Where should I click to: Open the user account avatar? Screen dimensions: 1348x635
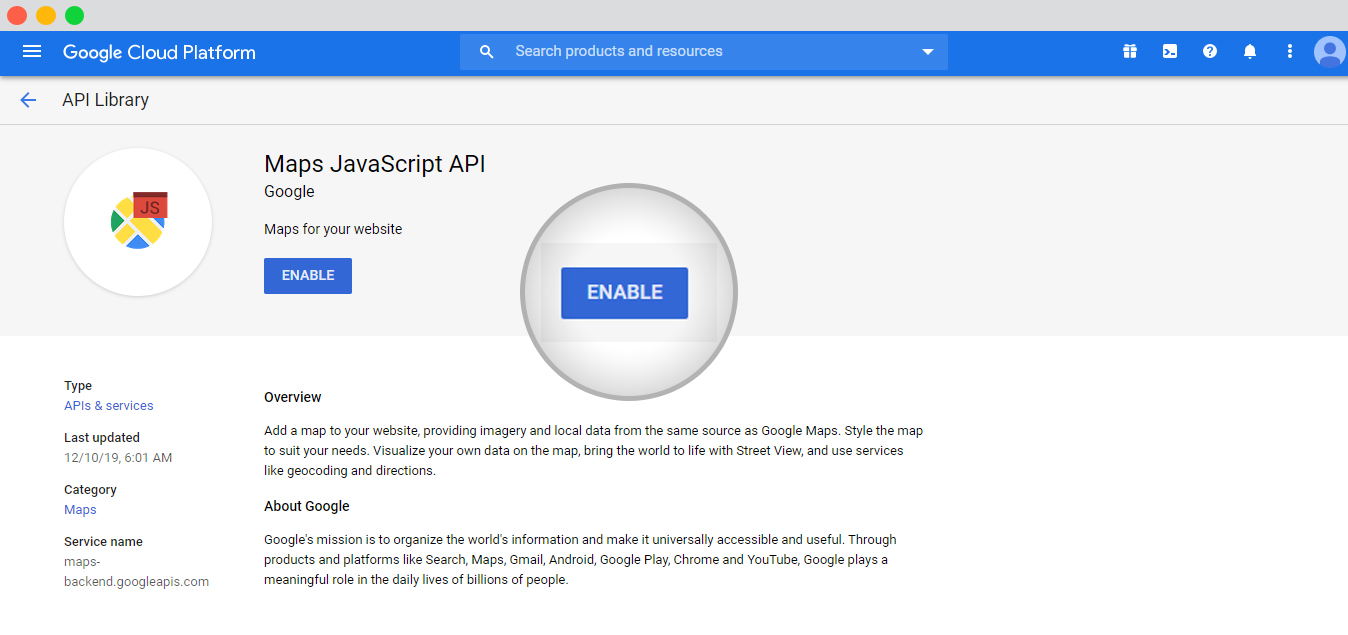coord(1330,51)
